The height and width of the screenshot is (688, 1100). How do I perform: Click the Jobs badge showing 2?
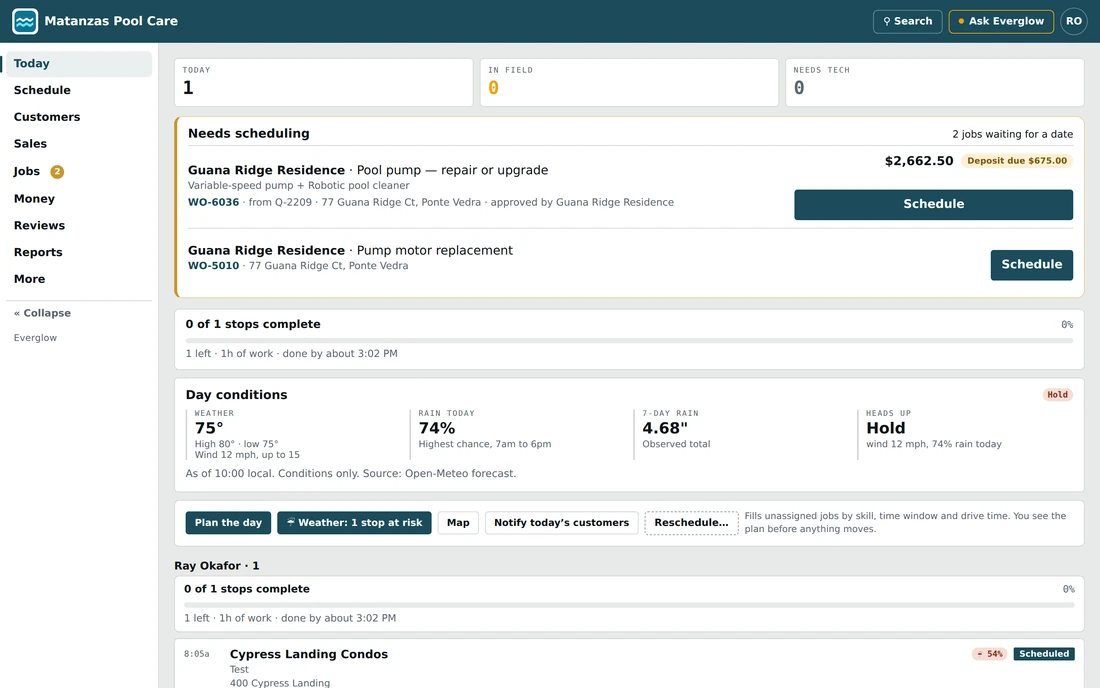click(57, 171)
